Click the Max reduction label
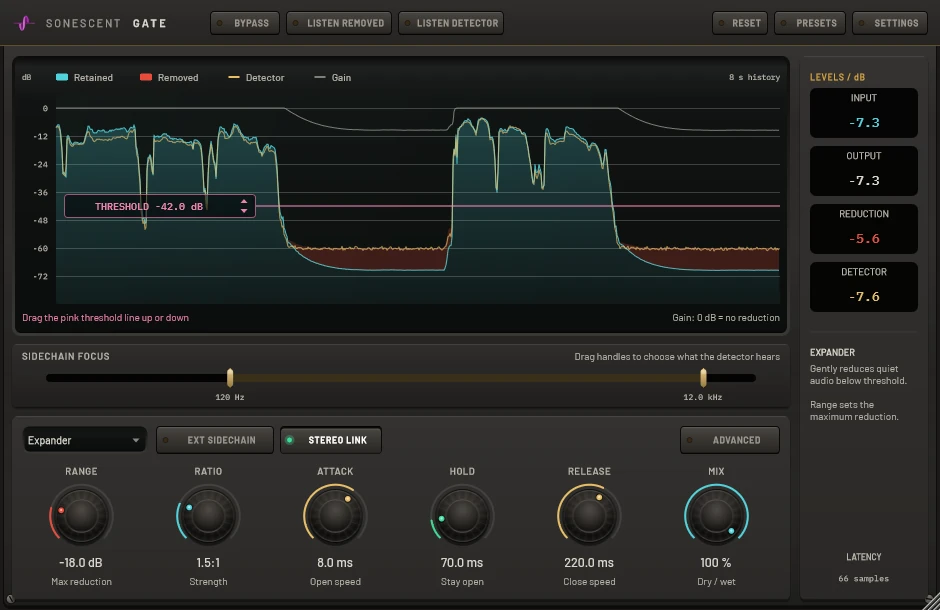 82,581
